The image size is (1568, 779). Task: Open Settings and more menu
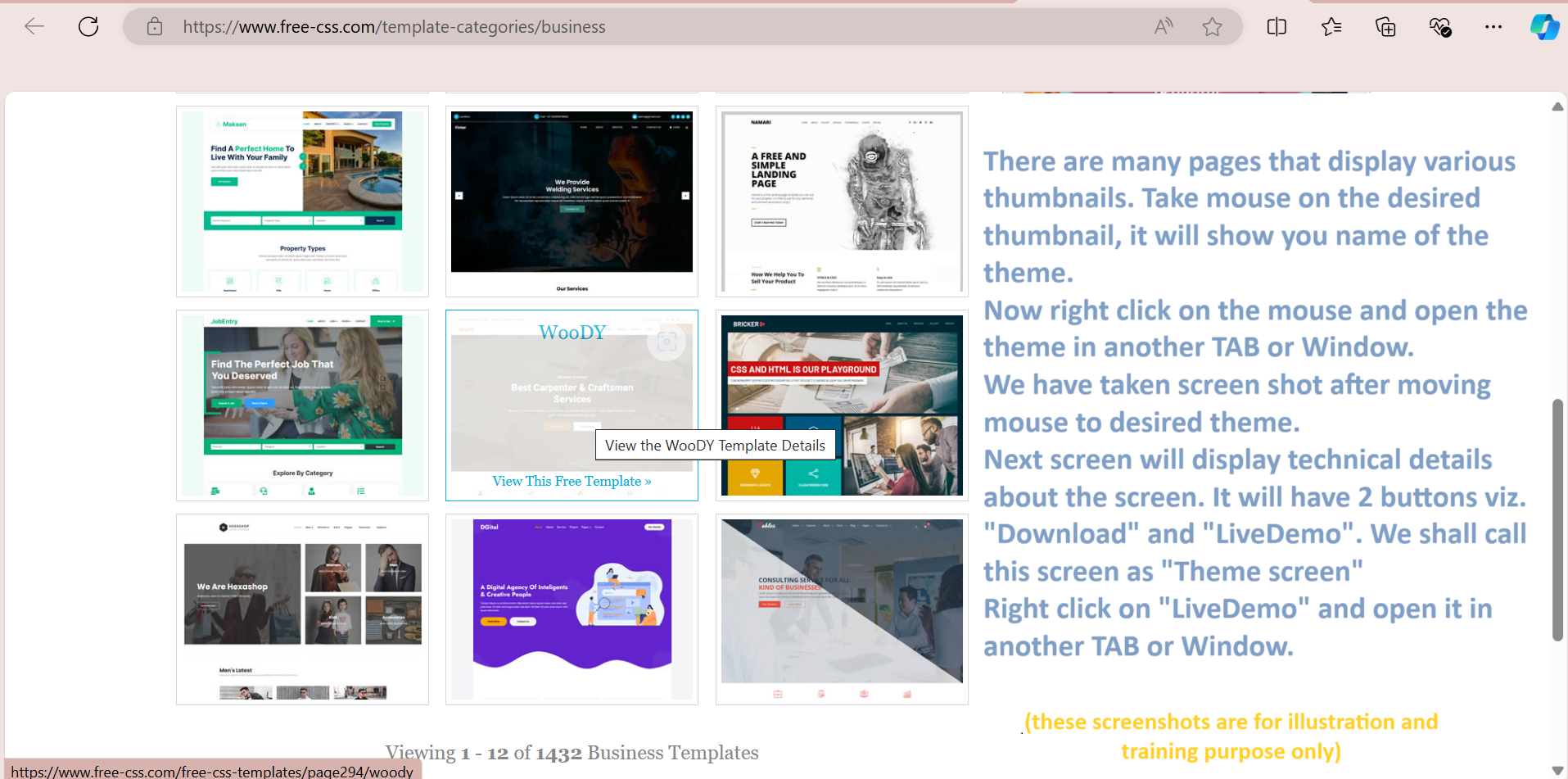coord(1493,27)
